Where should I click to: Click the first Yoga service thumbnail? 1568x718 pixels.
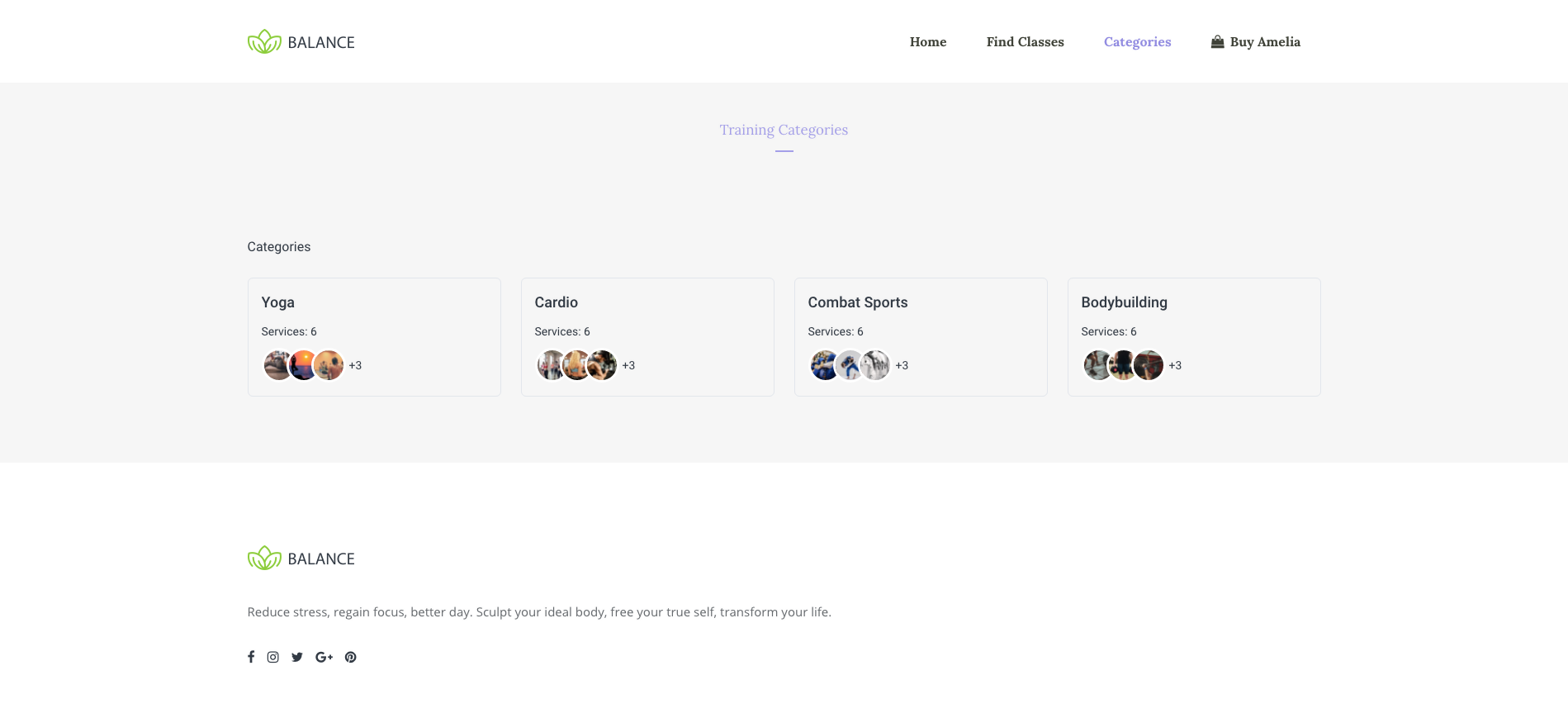(277, 365)
